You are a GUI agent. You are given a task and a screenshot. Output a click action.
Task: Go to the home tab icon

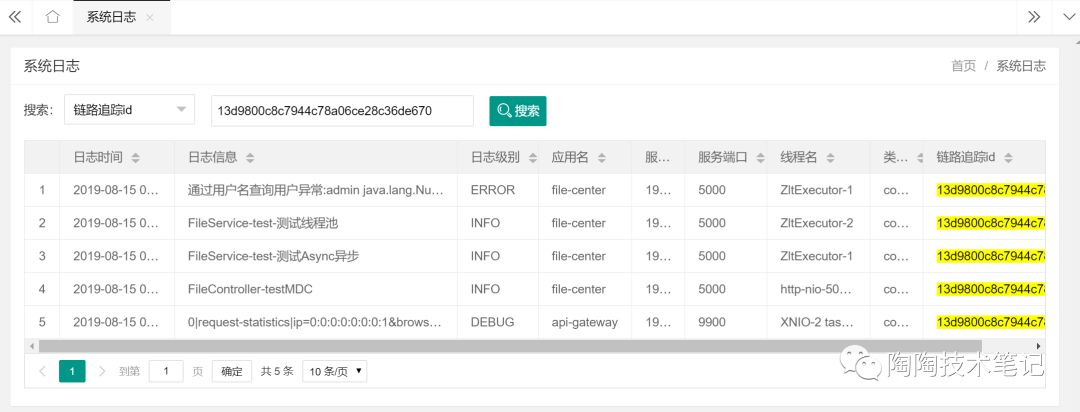pyautogui.click(x=52, y=17)
